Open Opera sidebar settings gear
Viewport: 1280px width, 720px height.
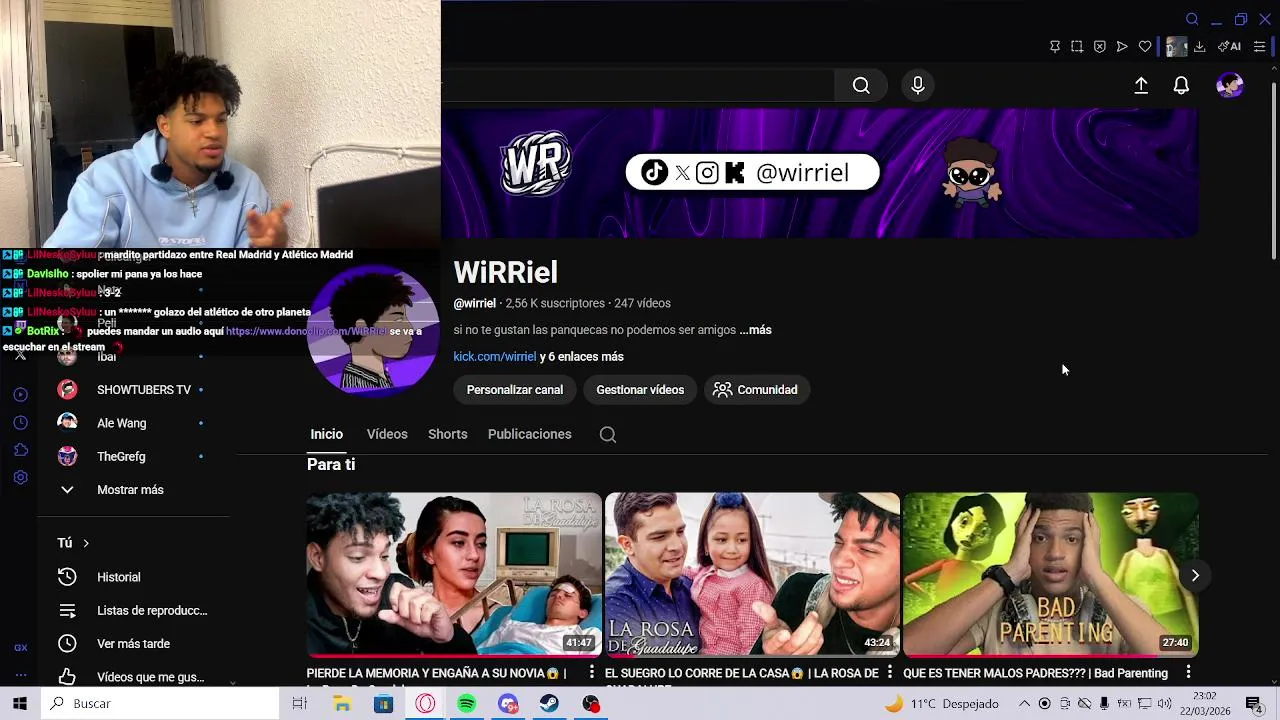pos(20,478)
